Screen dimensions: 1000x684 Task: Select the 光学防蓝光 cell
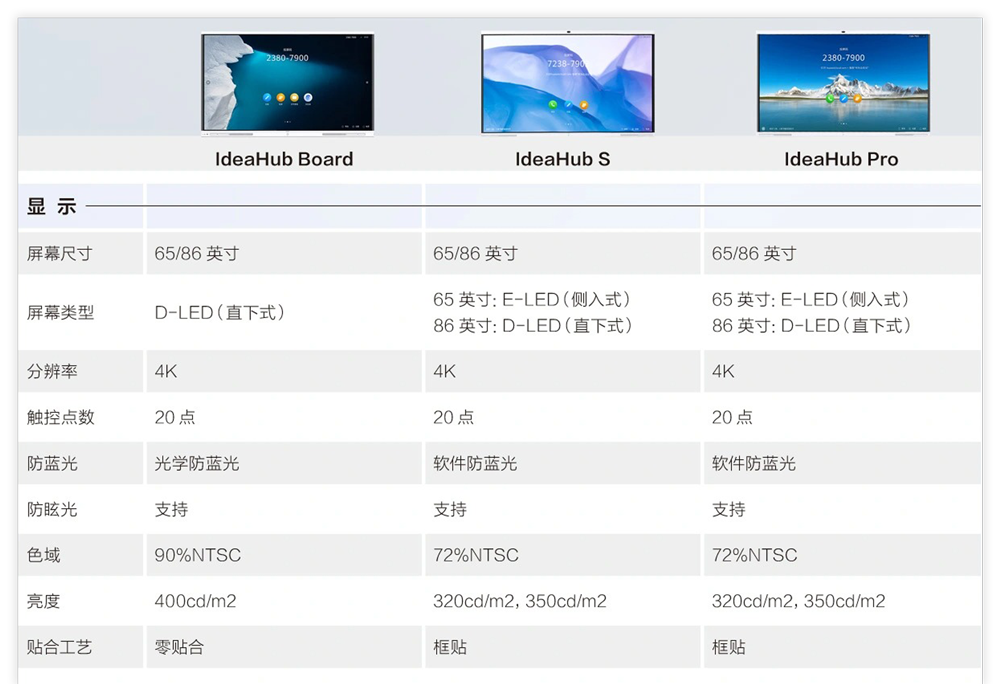pyautogui.click(x=196, y=463)
